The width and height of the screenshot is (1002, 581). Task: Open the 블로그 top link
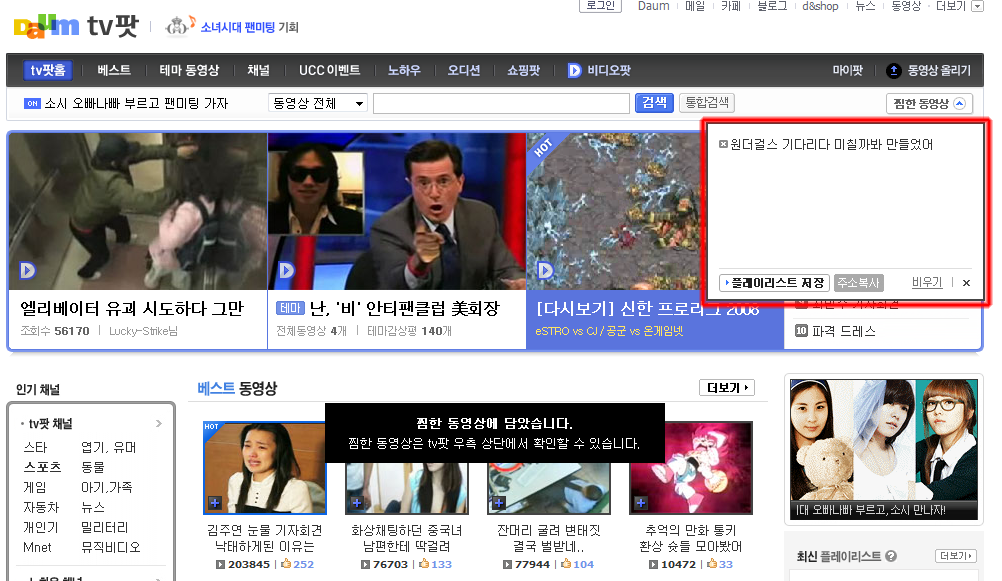772,6
